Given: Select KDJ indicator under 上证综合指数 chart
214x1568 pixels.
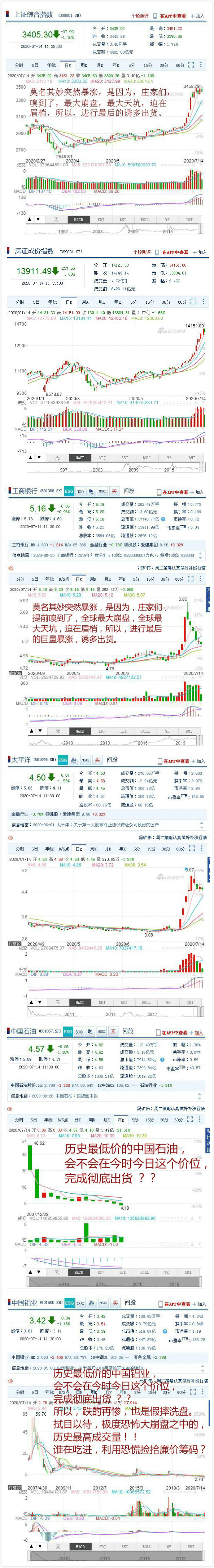Looking at the screenshot, I should point(101,219).
